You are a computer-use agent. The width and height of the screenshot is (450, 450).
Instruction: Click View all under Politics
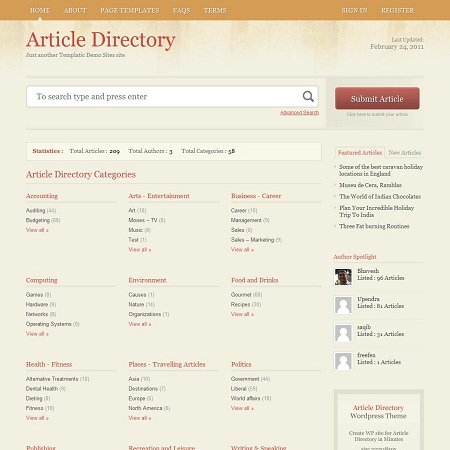(x=242, y=408)
